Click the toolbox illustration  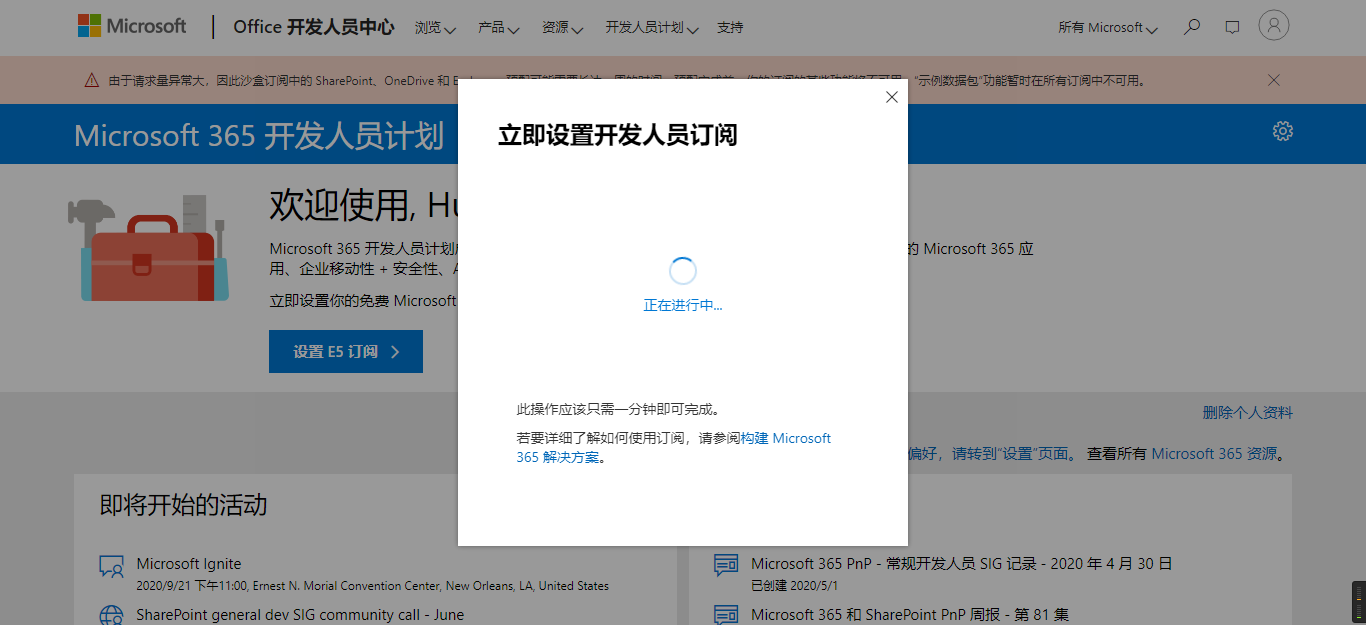[148, 248]
